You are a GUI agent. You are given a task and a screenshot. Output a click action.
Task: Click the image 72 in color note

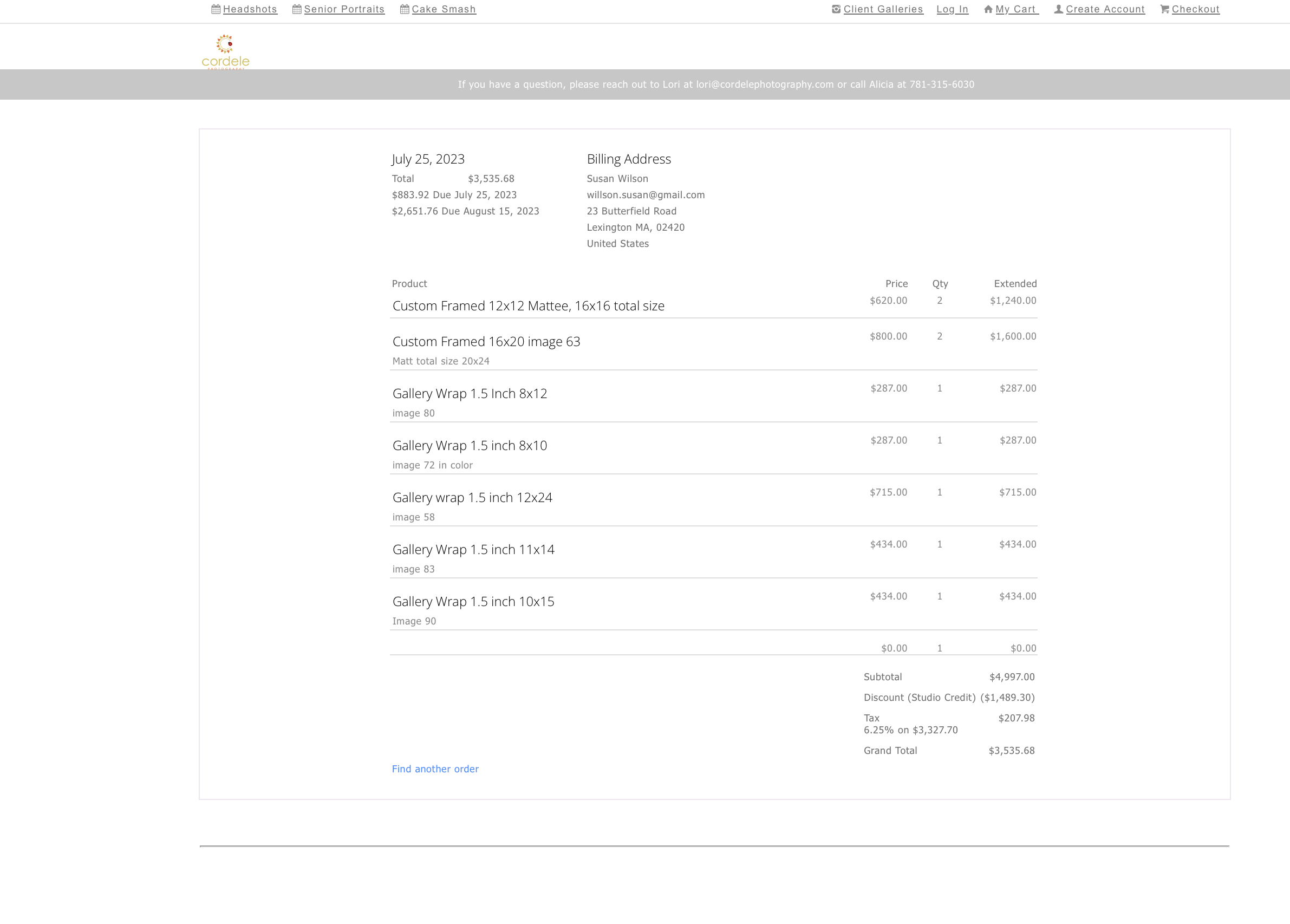click(432, 465)
